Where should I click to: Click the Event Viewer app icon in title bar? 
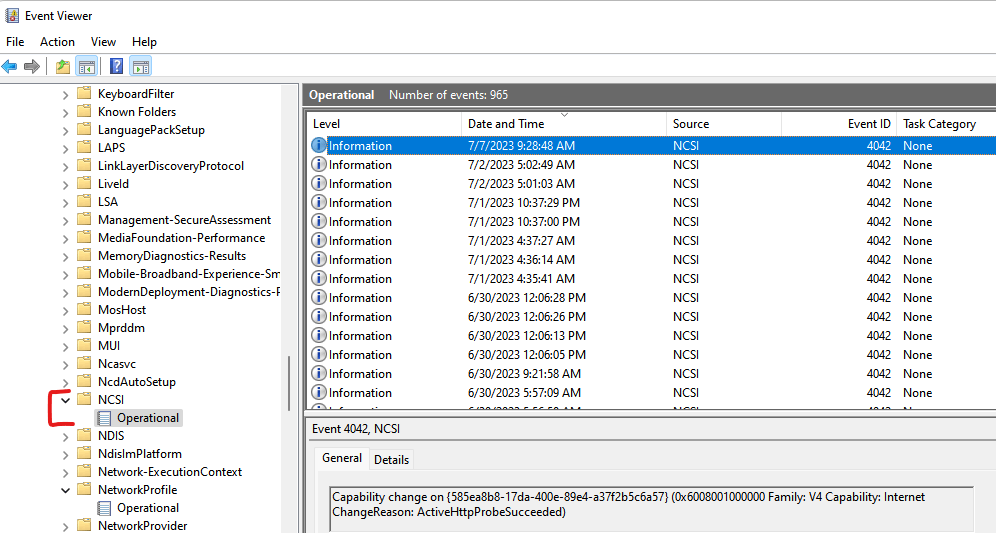tap(11, 15)
